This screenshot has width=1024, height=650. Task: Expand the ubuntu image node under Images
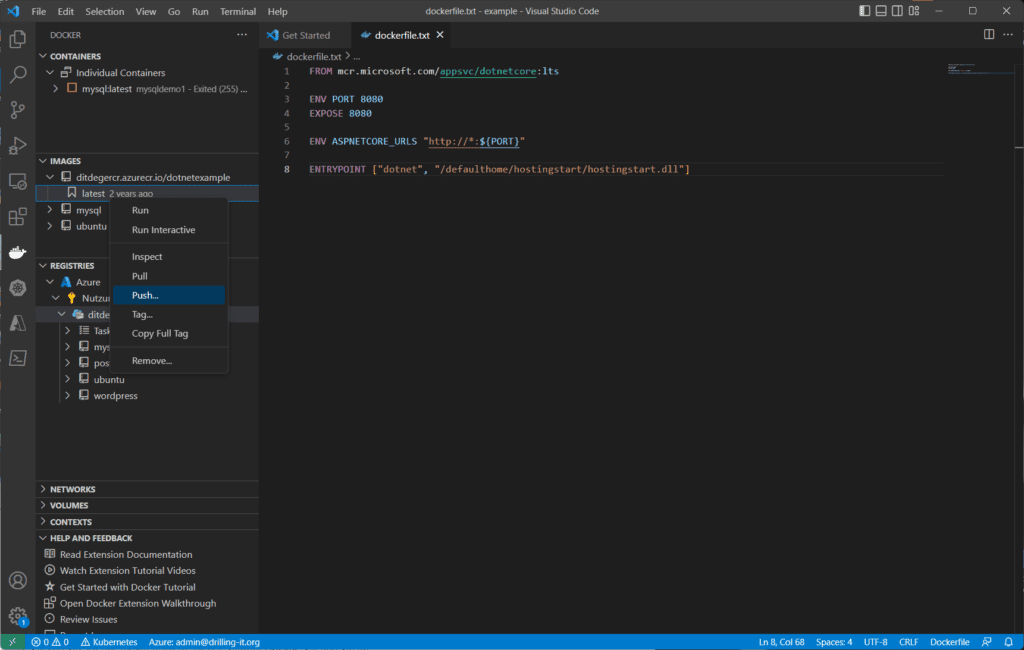pyautogui.click(x=50, y=226)
